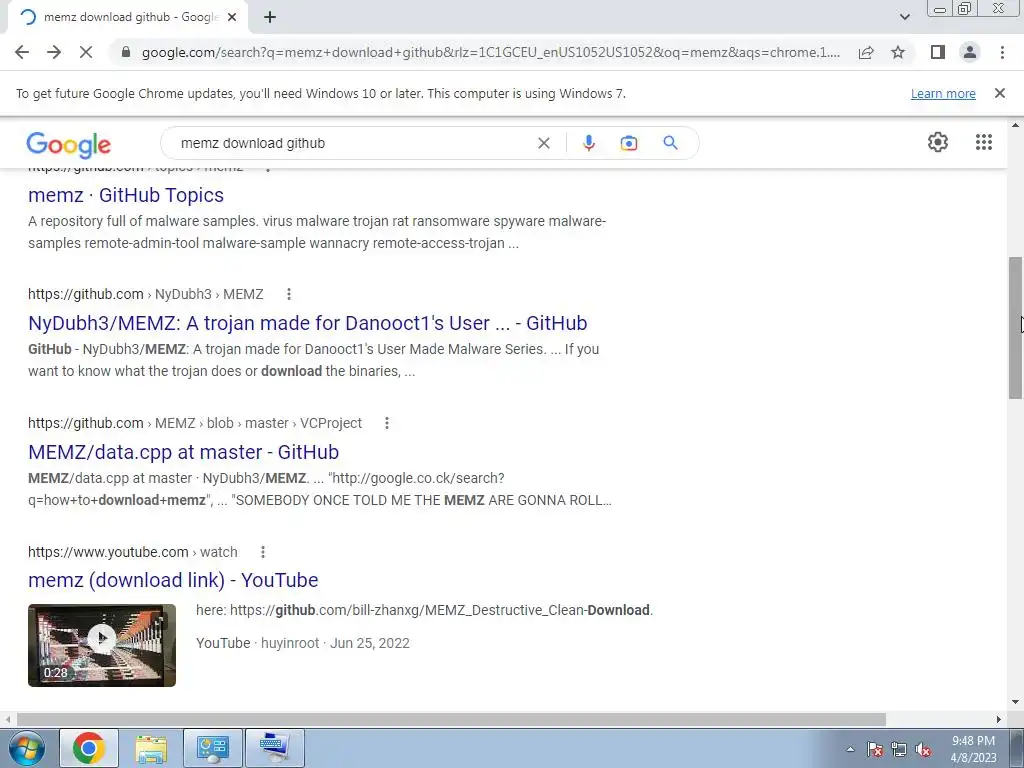Submit search with magnifier icon

click(671, 142)
